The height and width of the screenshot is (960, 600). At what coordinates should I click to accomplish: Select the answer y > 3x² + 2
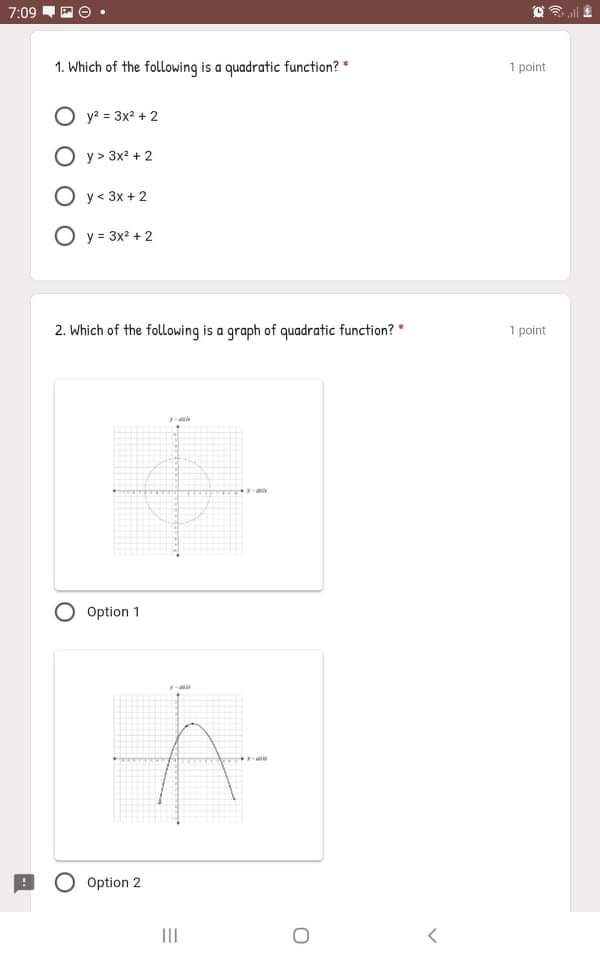[66, 156]
